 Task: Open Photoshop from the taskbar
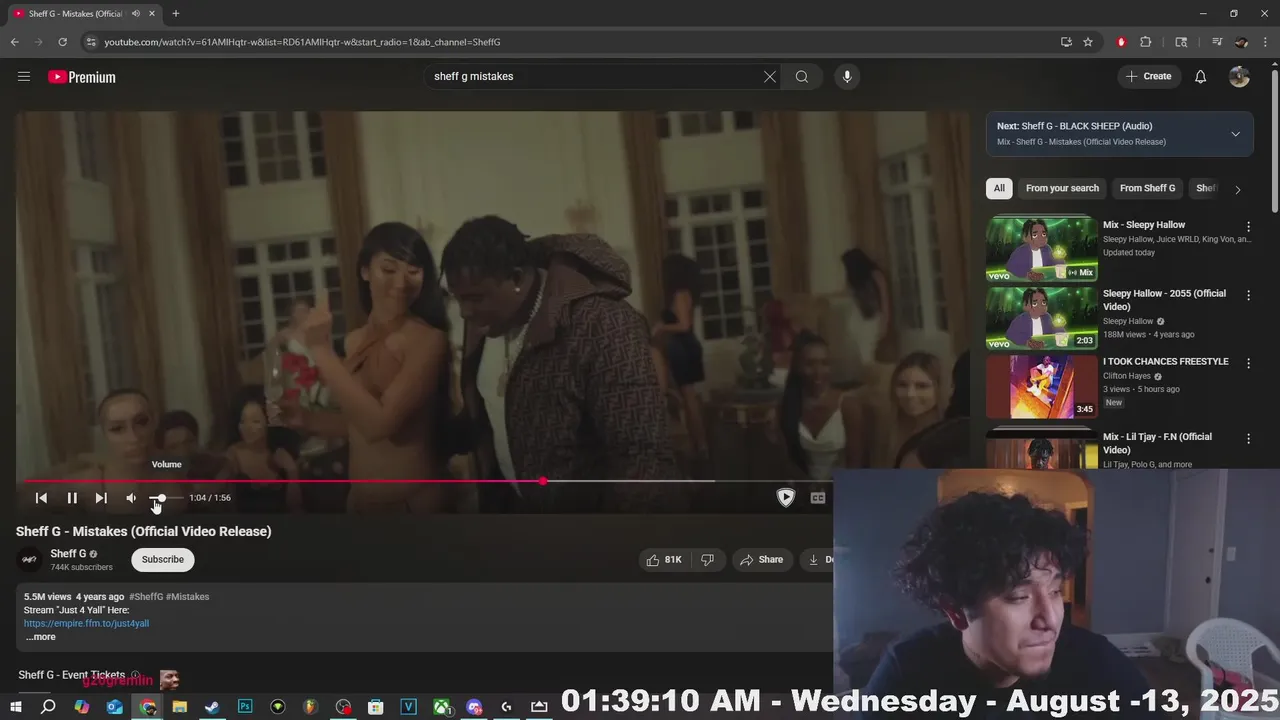pos(245,707)
